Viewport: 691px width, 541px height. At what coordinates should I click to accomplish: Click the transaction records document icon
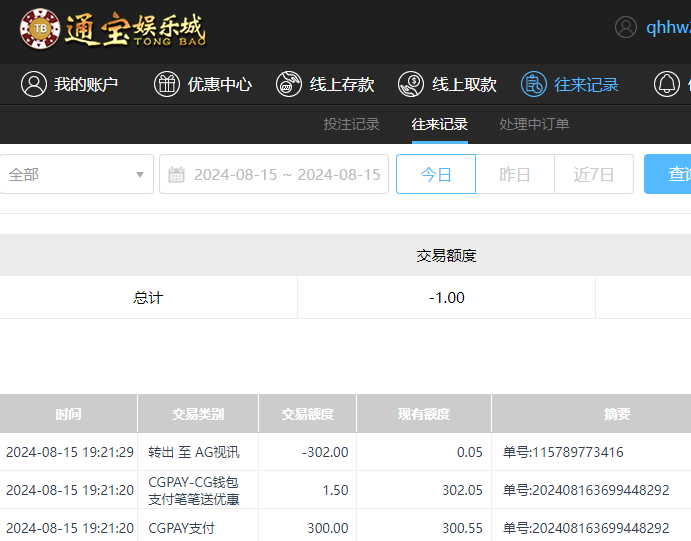pos(534,85)
